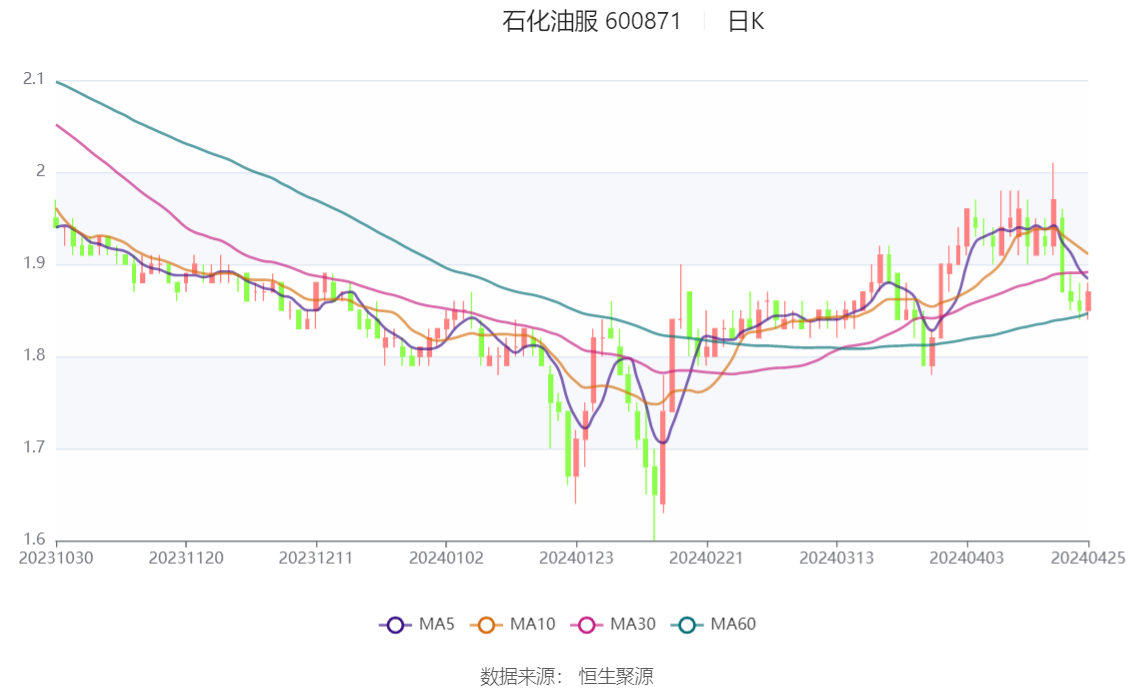
Task: Click the 1.8 price axis label
Action: tap(33, 355)
